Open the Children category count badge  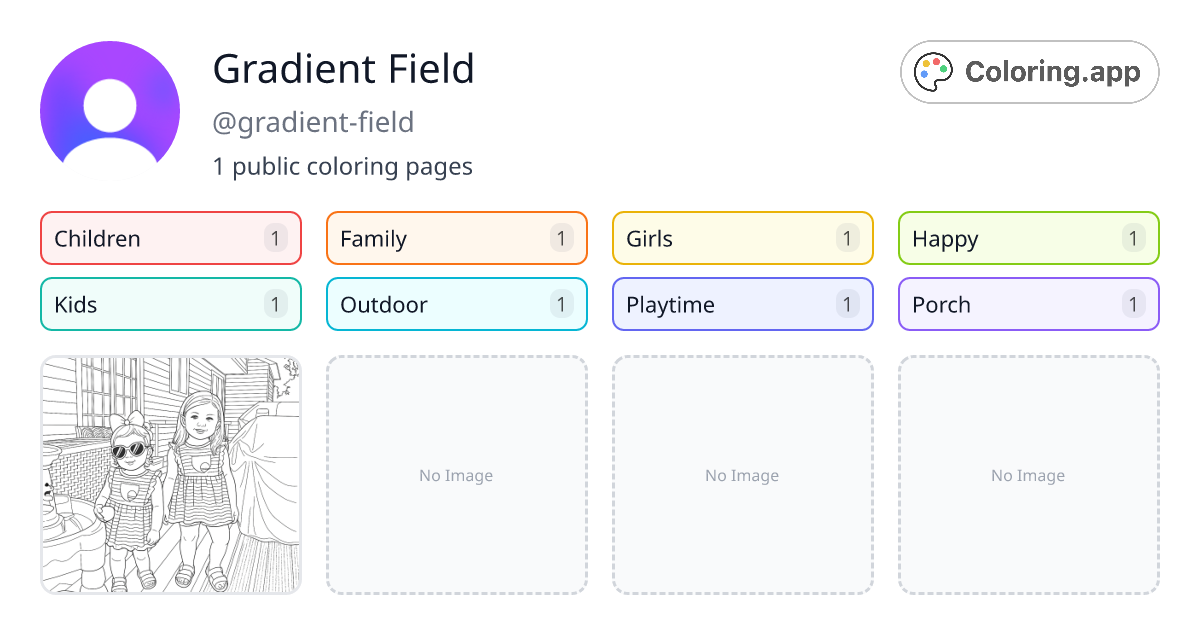click(x=275, y=238)
